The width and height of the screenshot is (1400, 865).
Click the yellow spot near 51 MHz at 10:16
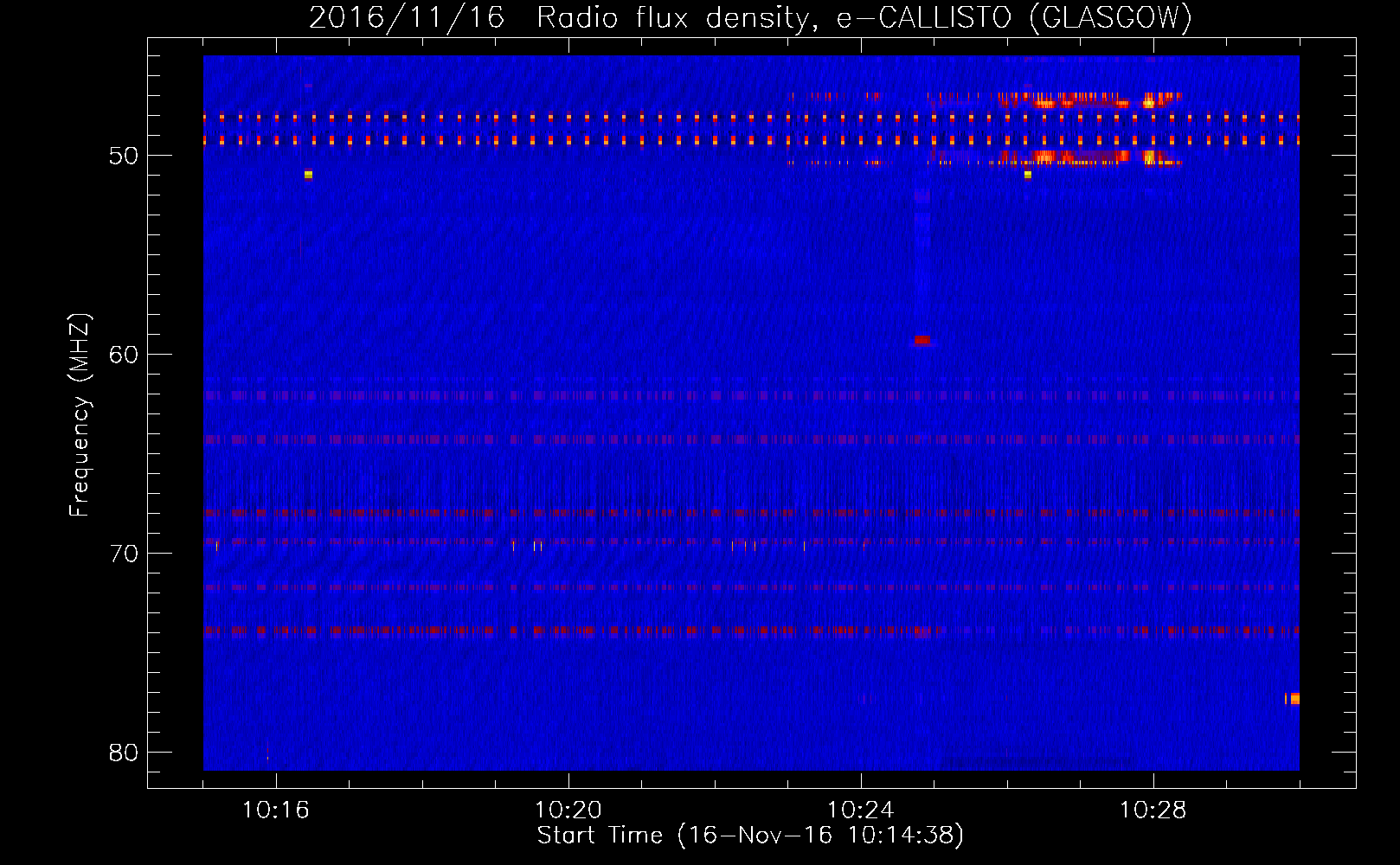pos(308,175)
